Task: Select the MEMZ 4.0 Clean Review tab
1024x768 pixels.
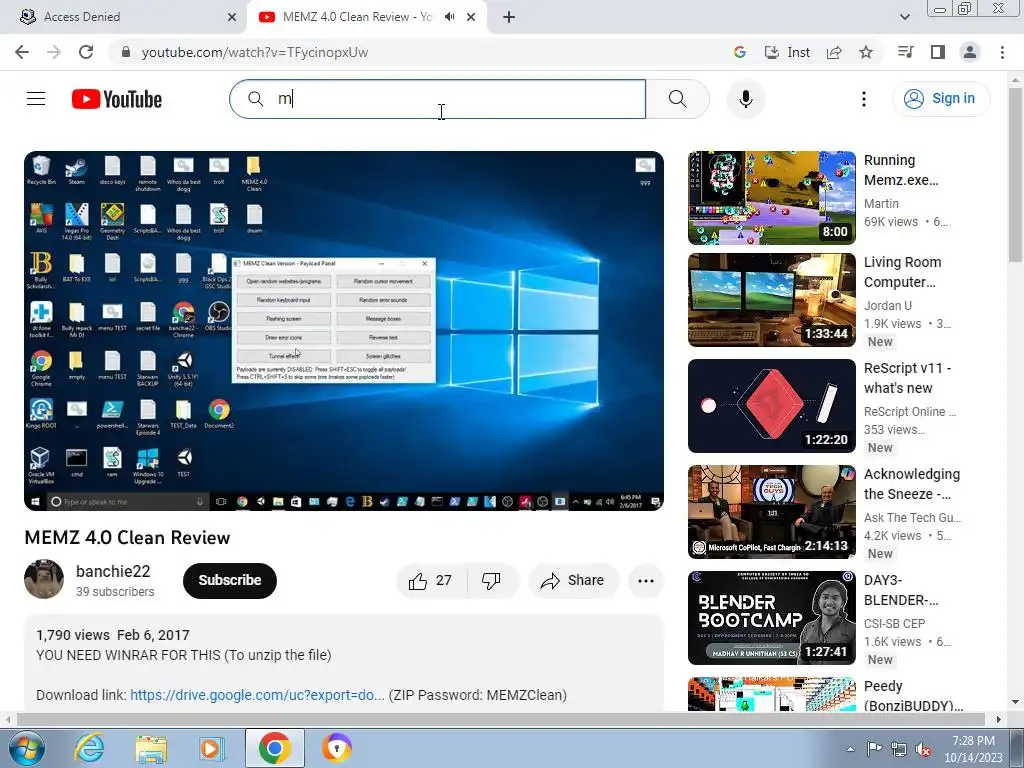Action: click(x=366, y=17)
